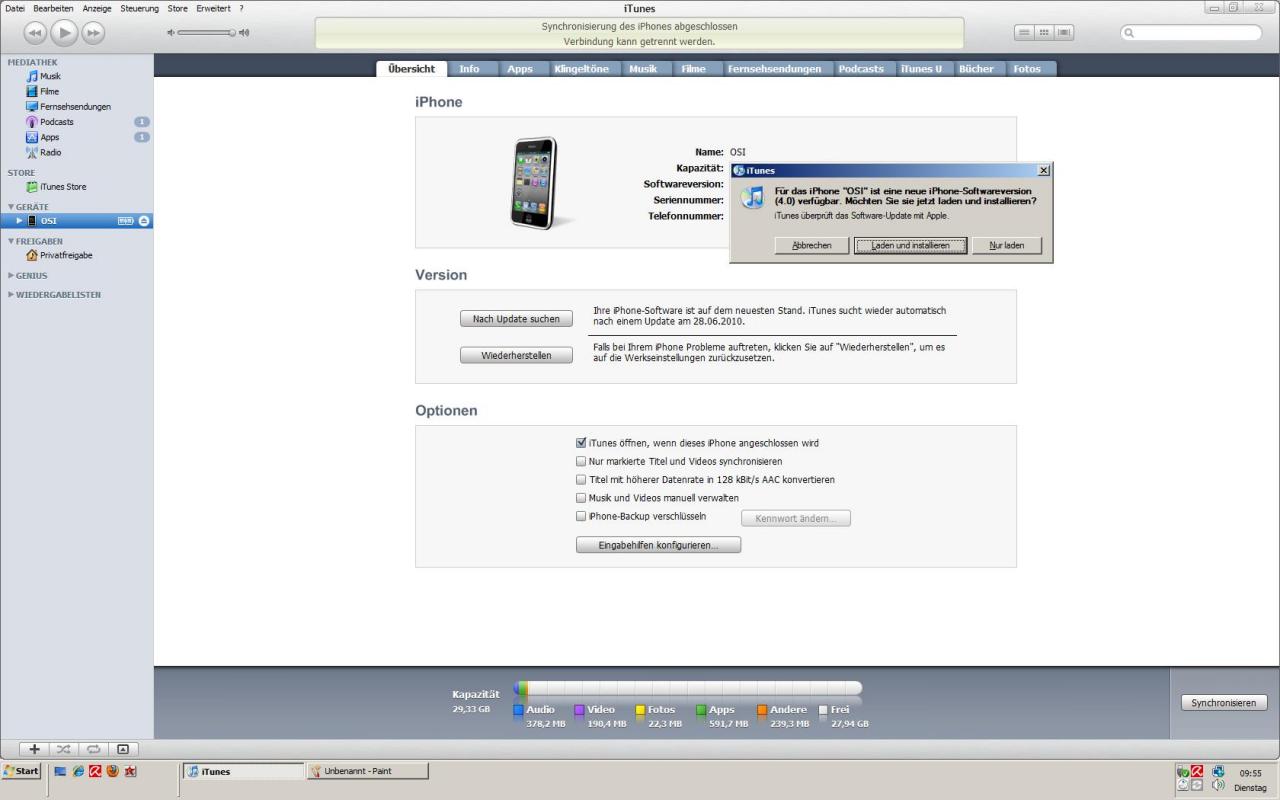This screenshot has height=800, width=1280.
Task: Open Radio in the sidebar
Action: tap(50, 152)
